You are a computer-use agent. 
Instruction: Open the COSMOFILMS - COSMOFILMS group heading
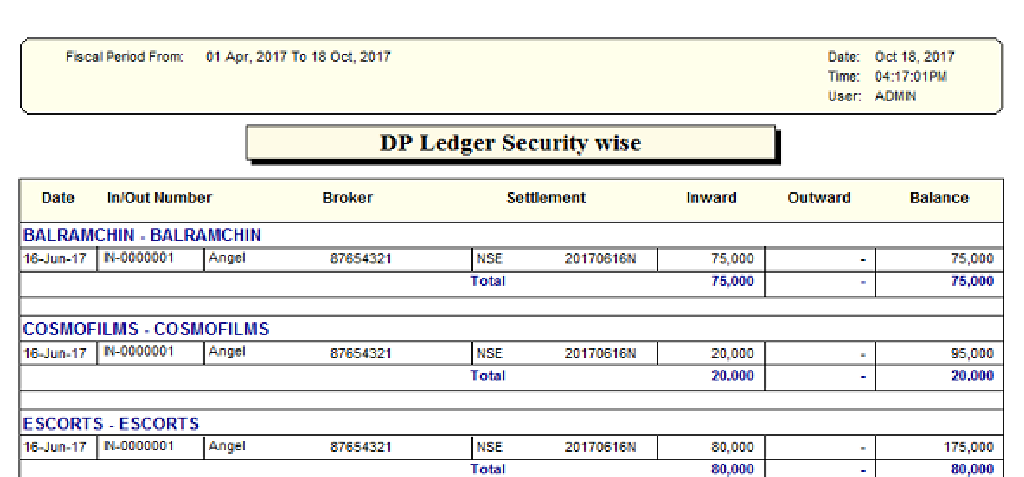point(146,329)
